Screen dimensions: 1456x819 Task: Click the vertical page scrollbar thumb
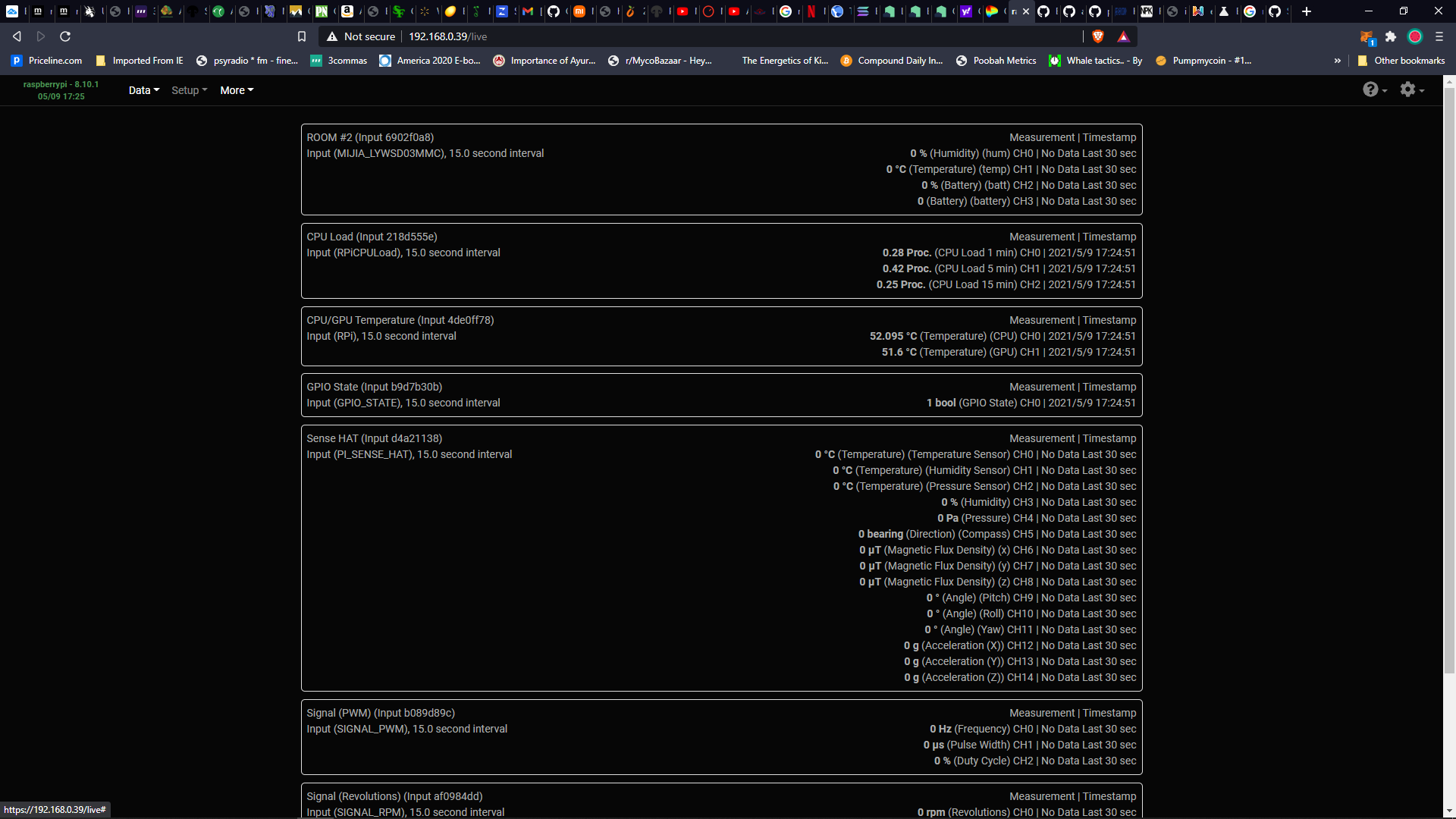pos(1449,381)
